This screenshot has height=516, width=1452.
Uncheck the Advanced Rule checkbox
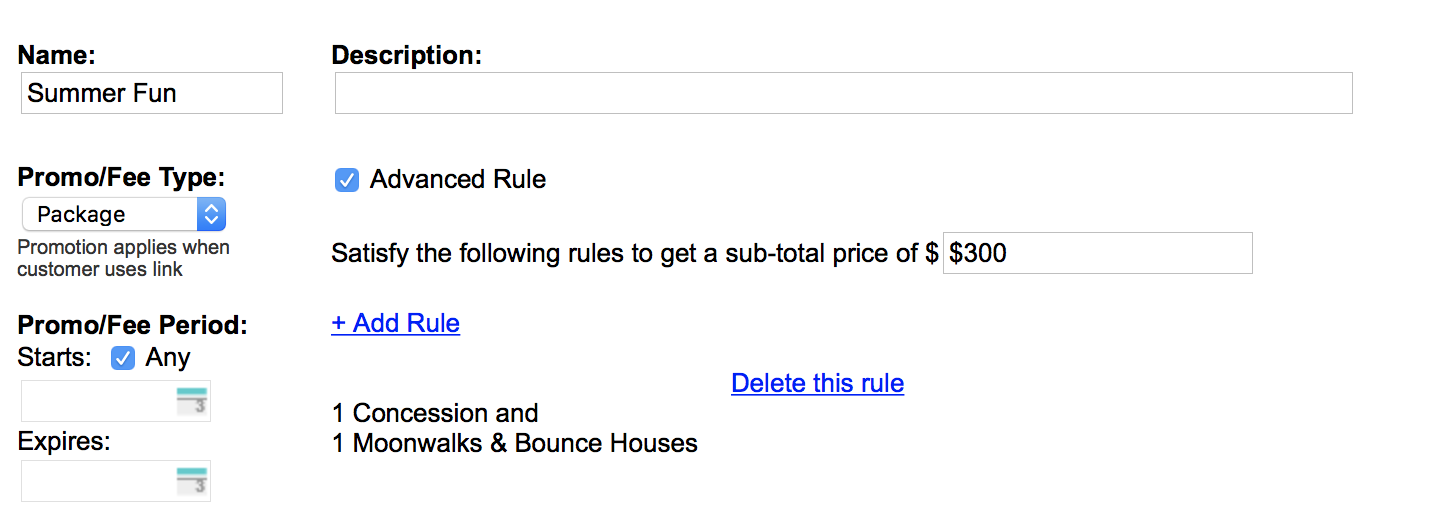pyautogui.click(x=347, y=180)
